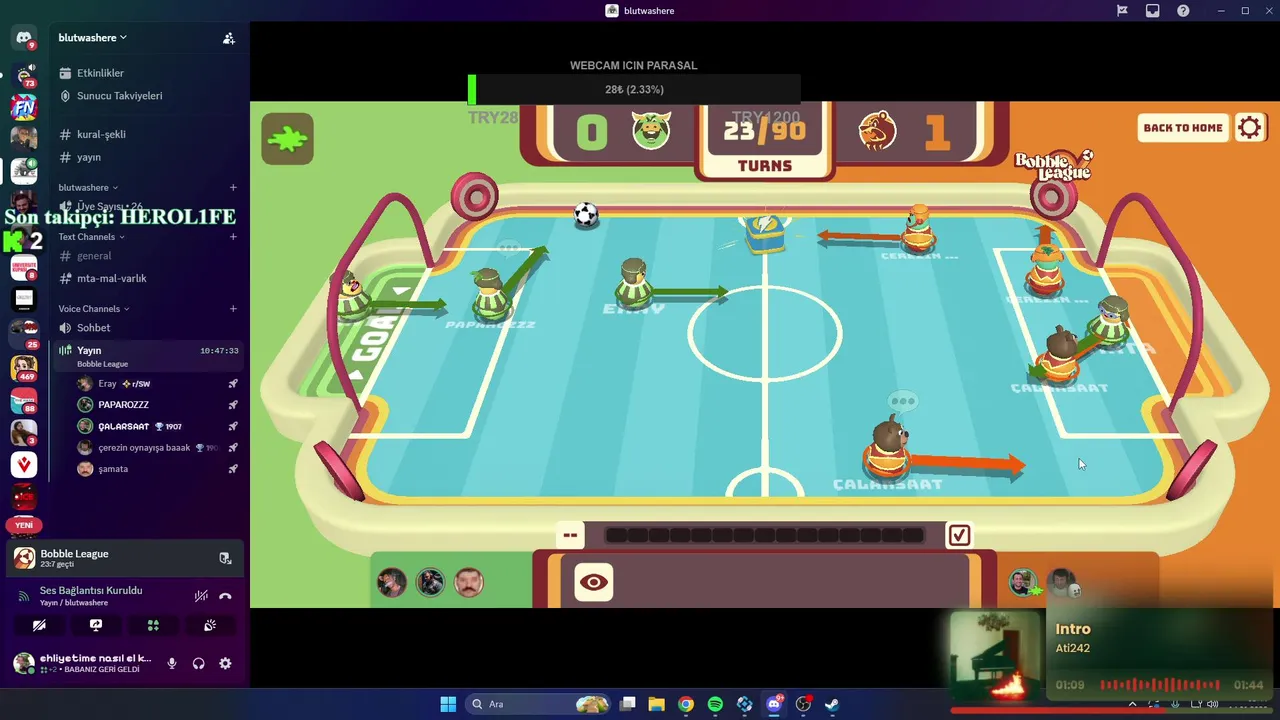Expand hidden system tray icons chevron
Image resolution: width=1280 pixels, height=720 pixels.
(x=1132, y=704)
